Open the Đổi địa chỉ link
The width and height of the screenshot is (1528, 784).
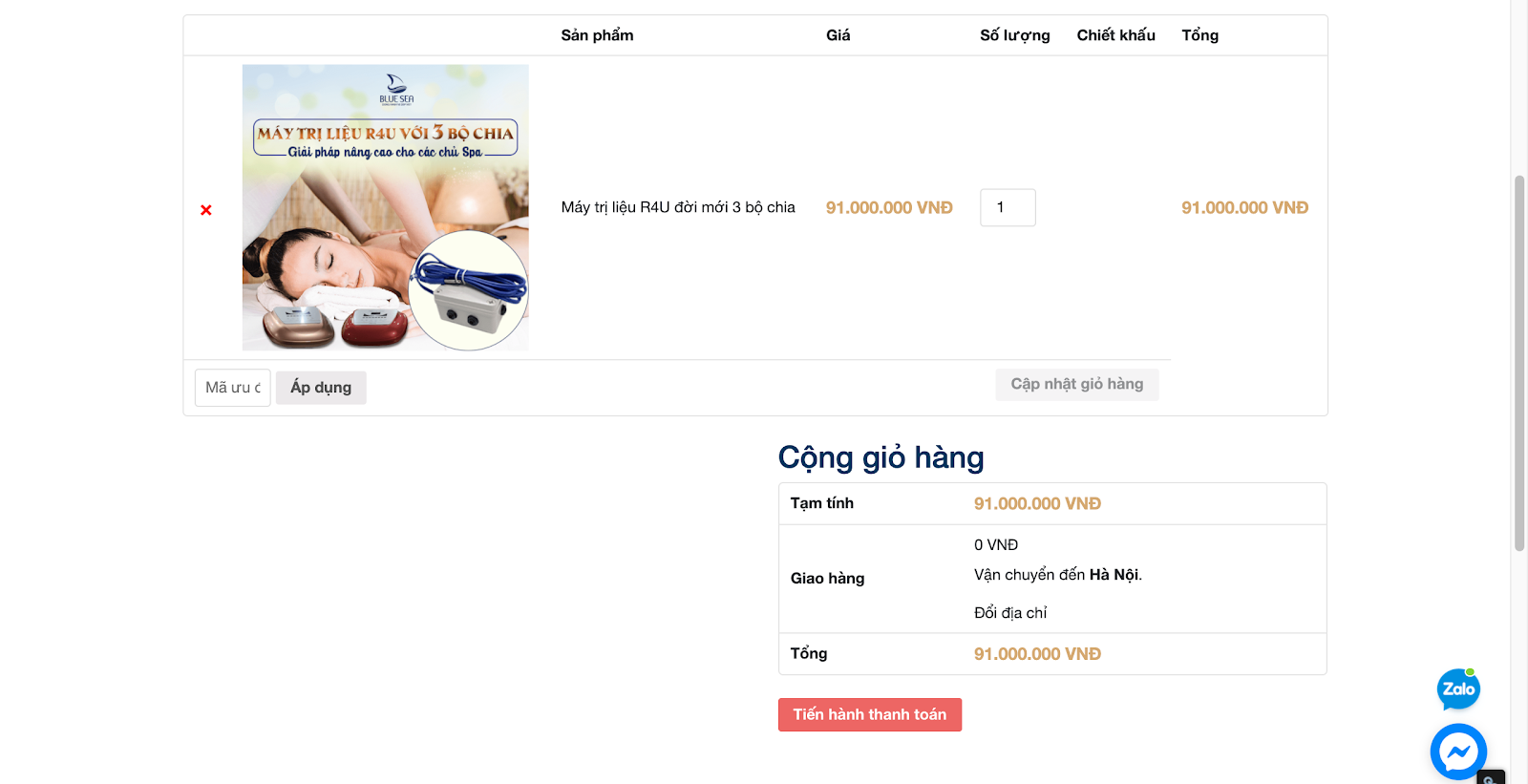(1010, 613)
